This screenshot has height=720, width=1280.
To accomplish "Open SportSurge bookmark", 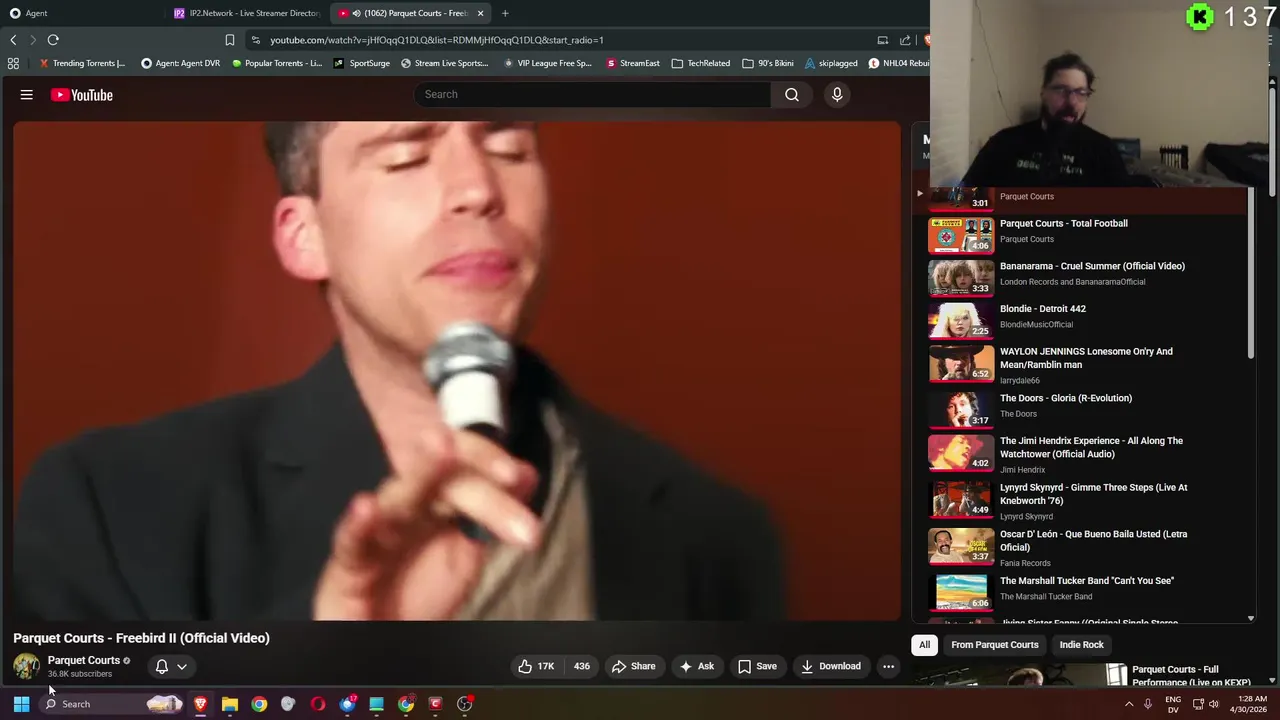I will tap(362, 63).
